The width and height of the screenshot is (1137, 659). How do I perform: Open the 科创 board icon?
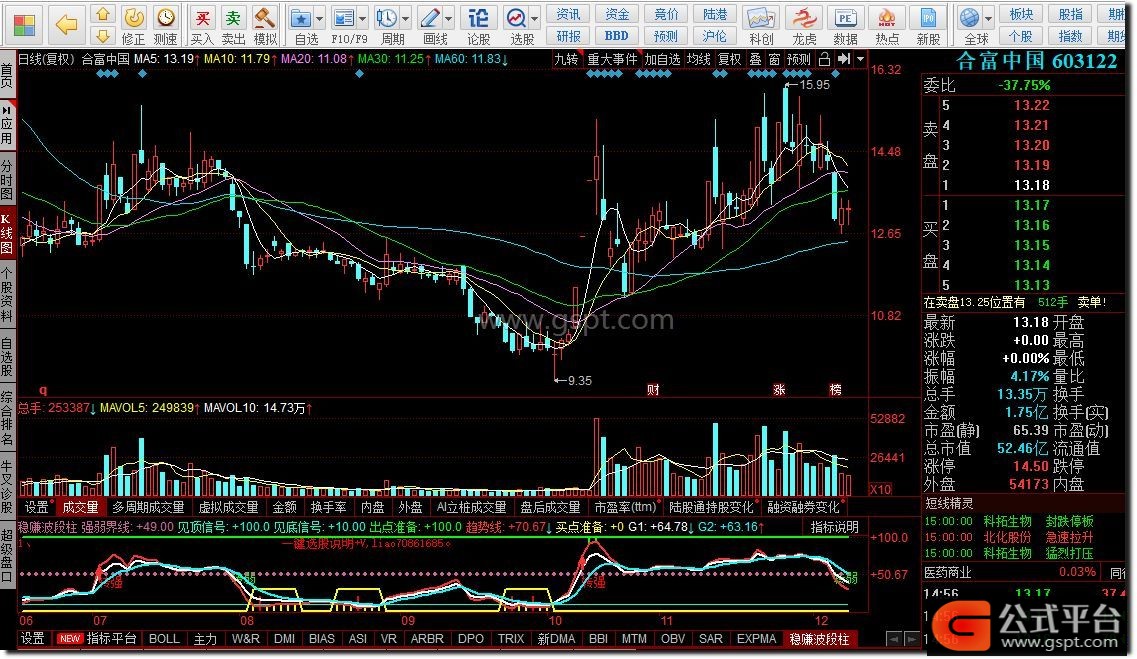pos(761,18)
